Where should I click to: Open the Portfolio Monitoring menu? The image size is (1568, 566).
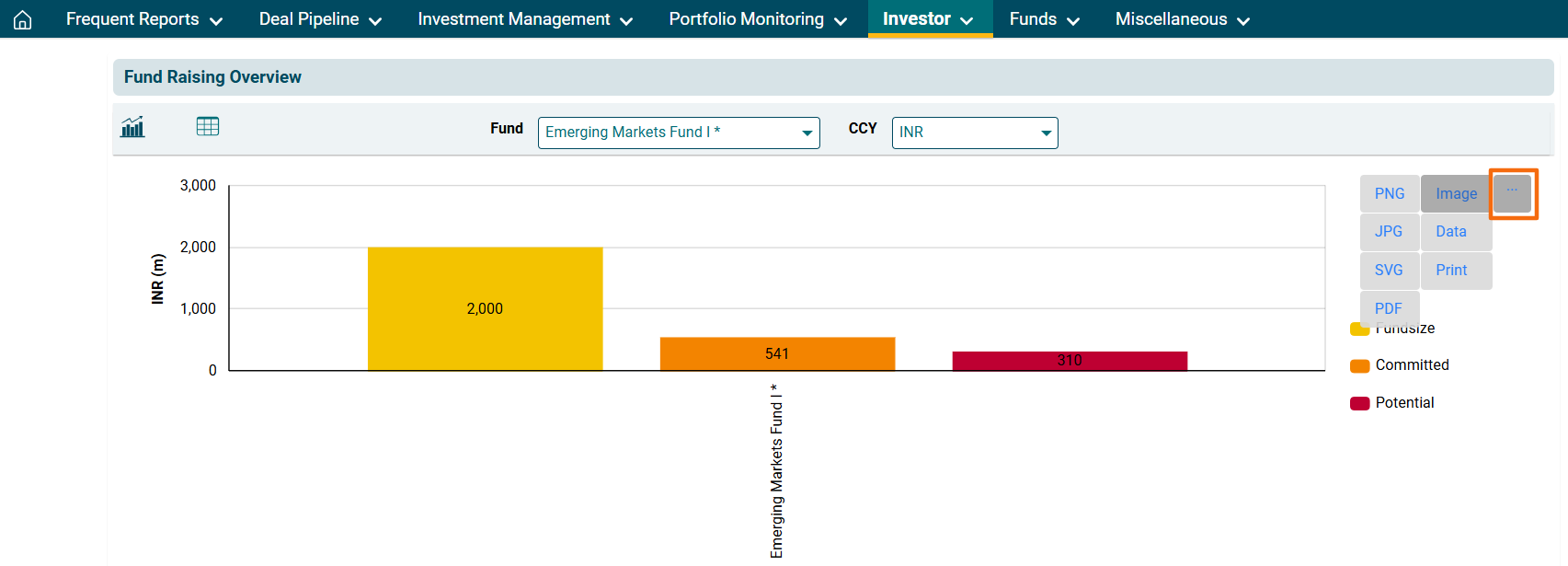(x=757, y=19)
